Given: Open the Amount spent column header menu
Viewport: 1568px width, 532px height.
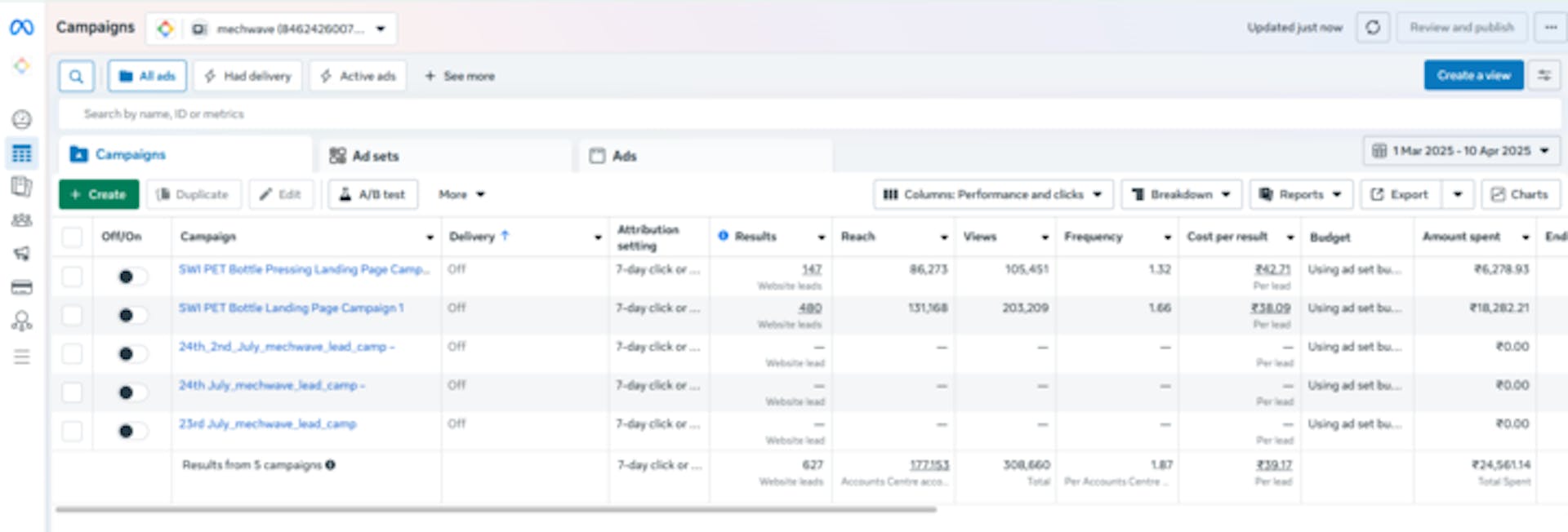Looking at the screenshot, I should pos(1526,237).
